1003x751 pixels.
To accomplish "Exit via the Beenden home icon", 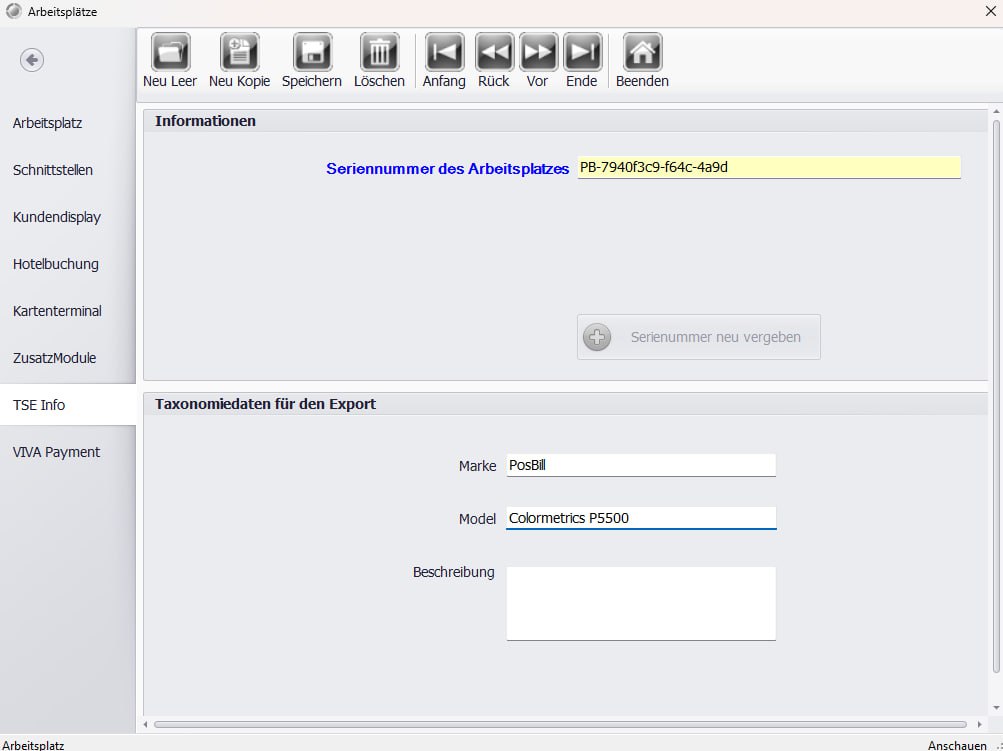I will (x=642, y=52).
